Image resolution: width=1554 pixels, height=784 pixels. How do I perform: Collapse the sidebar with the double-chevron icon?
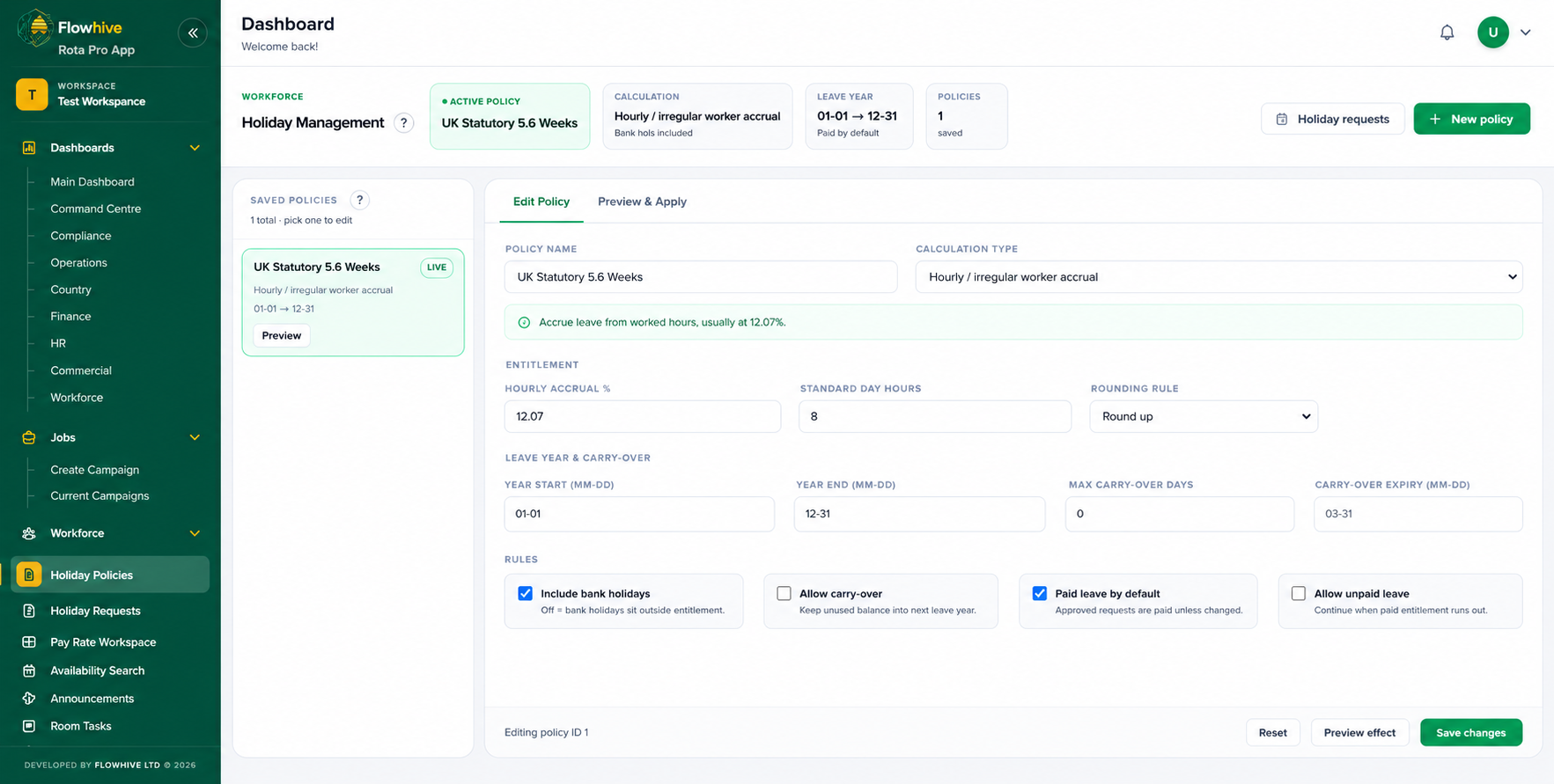click(x=193, y=33)
